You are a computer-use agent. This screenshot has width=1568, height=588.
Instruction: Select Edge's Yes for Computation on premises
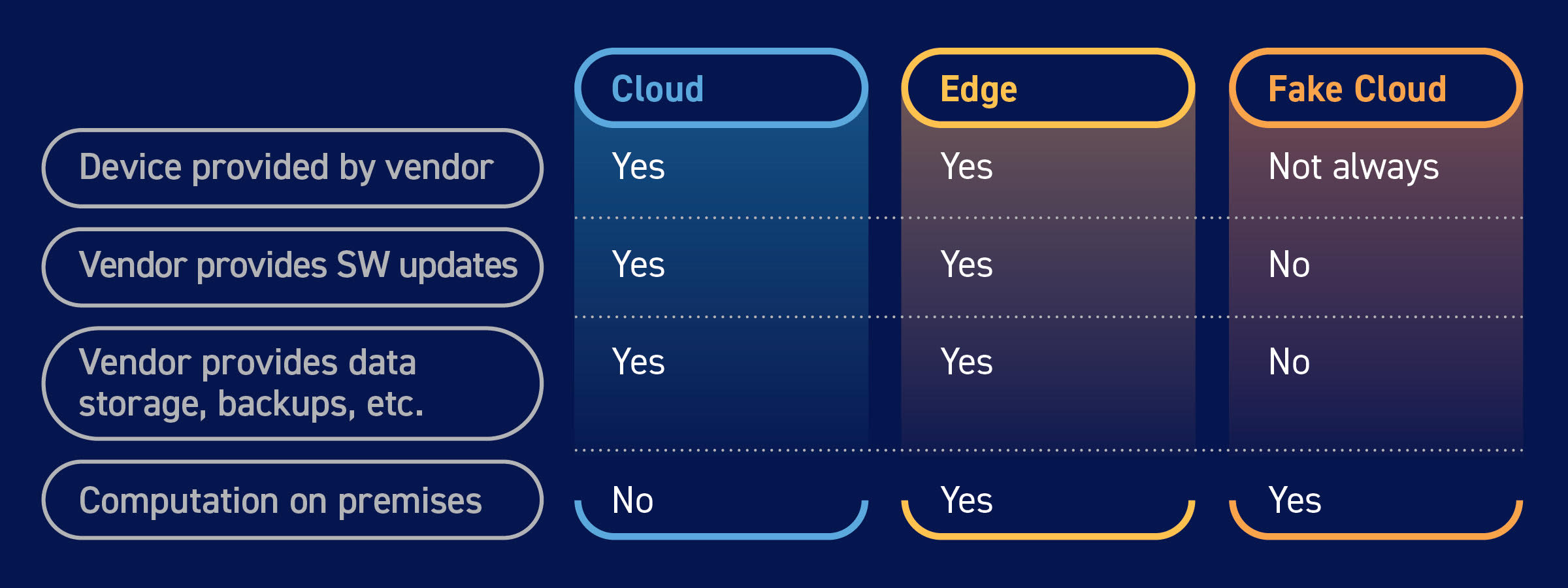point(966,500)
